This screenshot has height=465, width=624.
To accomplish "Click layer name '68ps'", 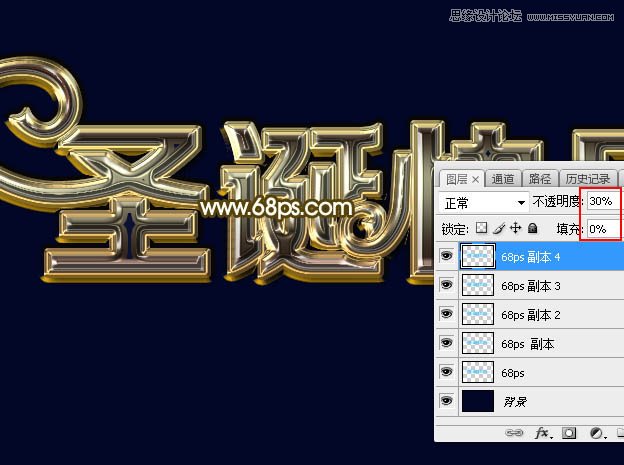I will pyautogui.click(x=513, y=373).
